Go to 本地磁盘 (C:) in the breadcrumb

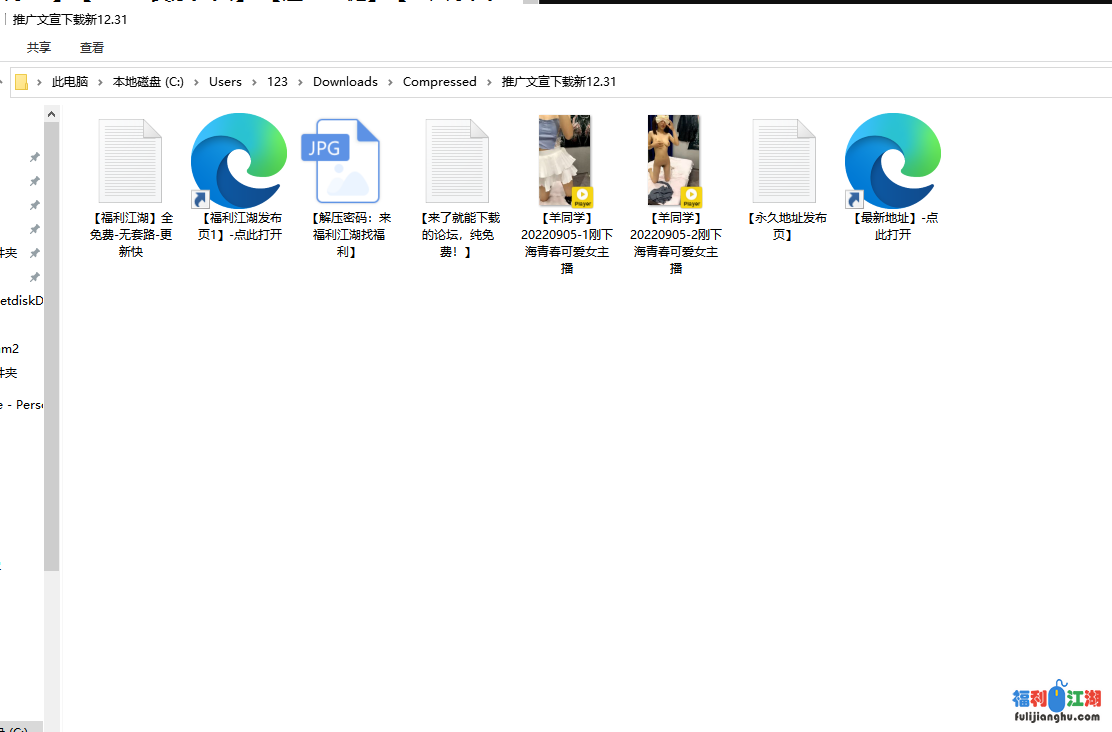coord(148,82)
